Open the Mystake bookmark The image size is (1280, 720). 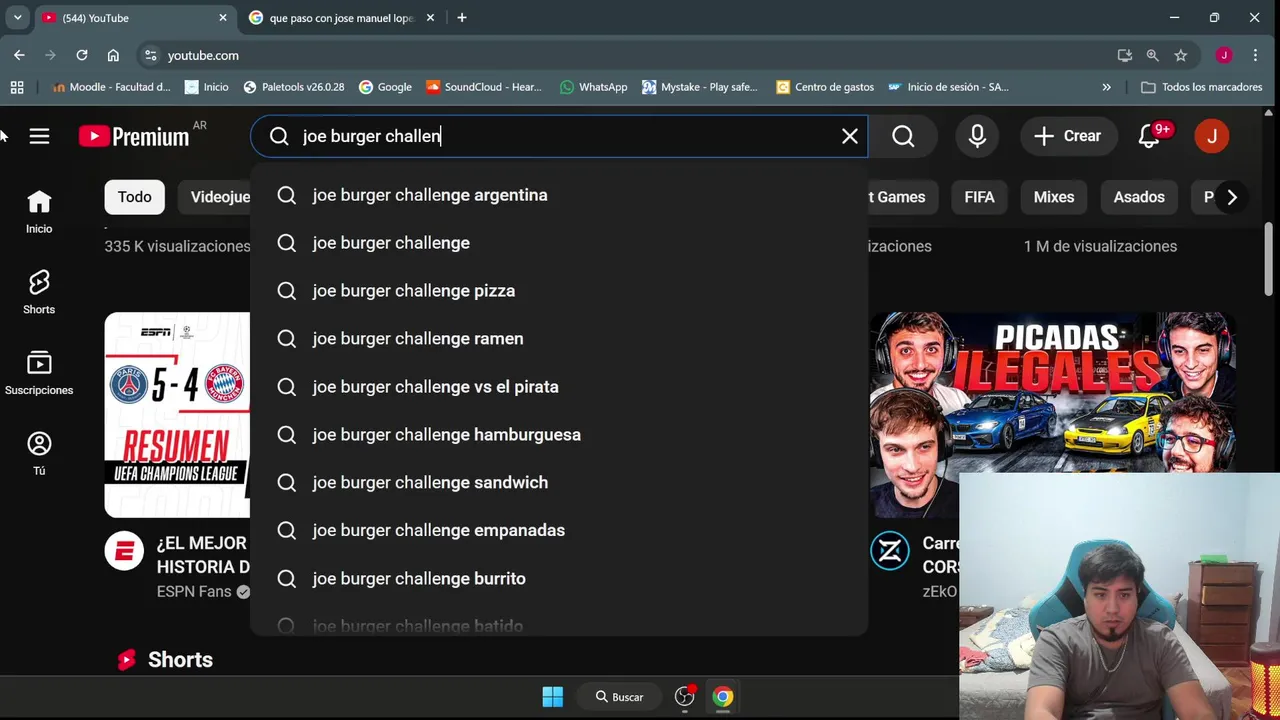pyautogui.click(x=700, y=87)
